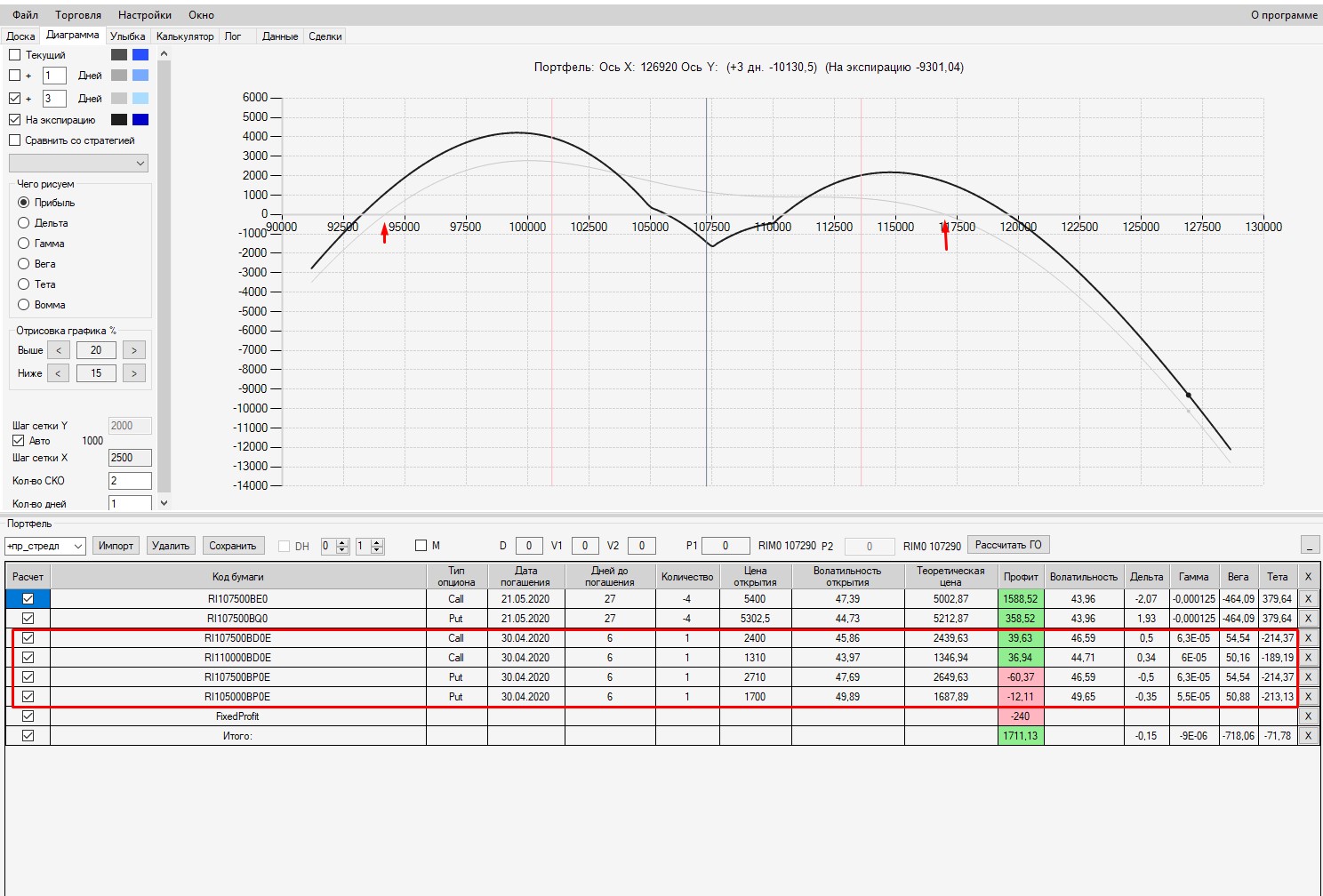The height and width of the screenshot is (896, 1323).
Task: Uncheck the FixedProfit row checkbox
Action: [28, 716]
